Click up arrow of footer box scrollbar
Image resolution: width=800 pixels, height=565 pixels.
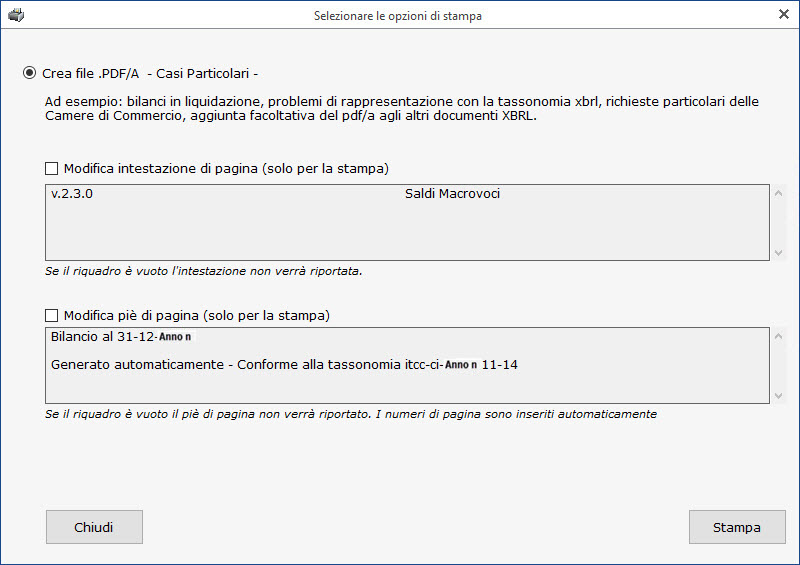pos(779,336)
